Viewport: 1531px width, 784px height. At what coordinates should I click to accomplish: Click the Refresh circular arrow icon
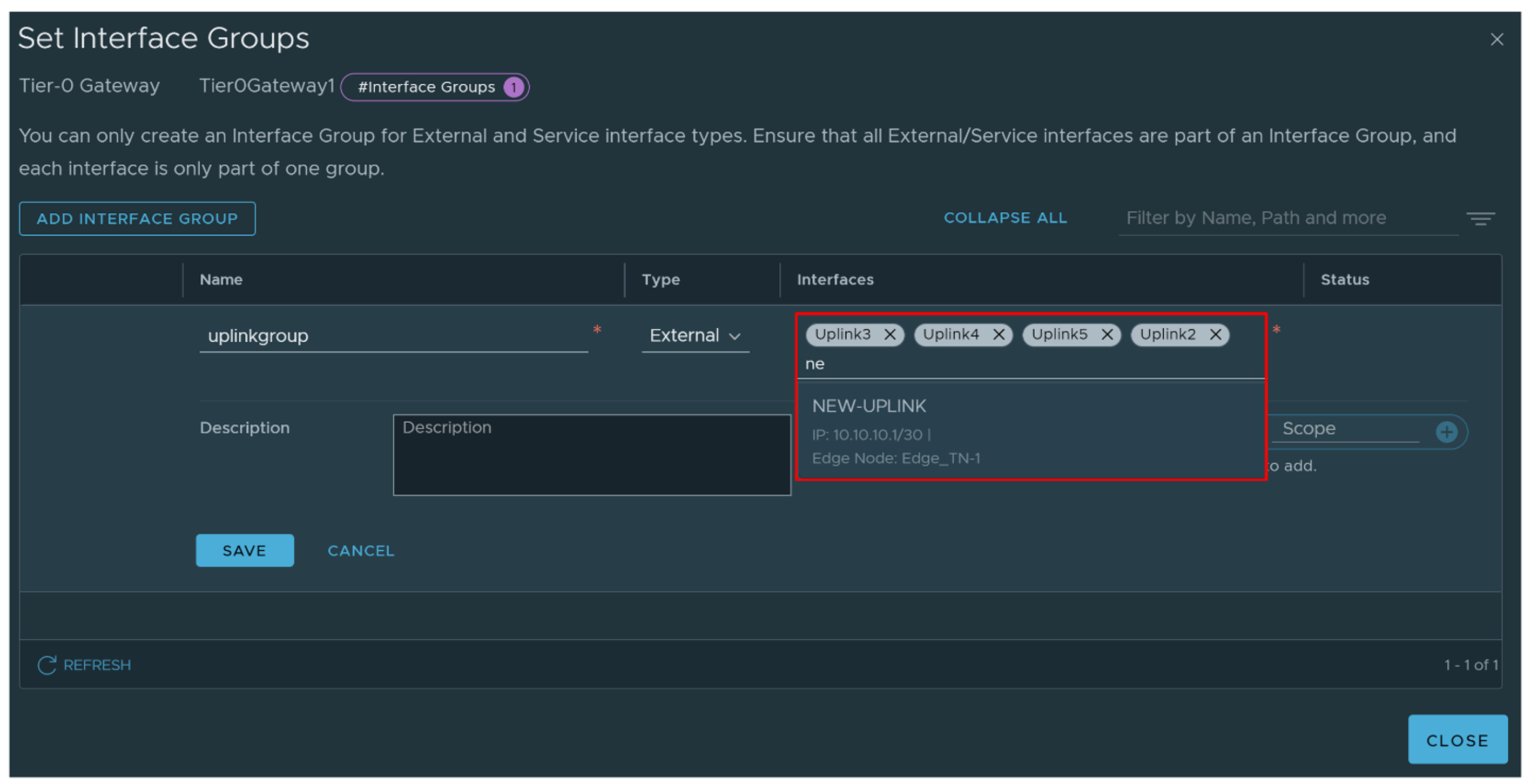point(47,665)
